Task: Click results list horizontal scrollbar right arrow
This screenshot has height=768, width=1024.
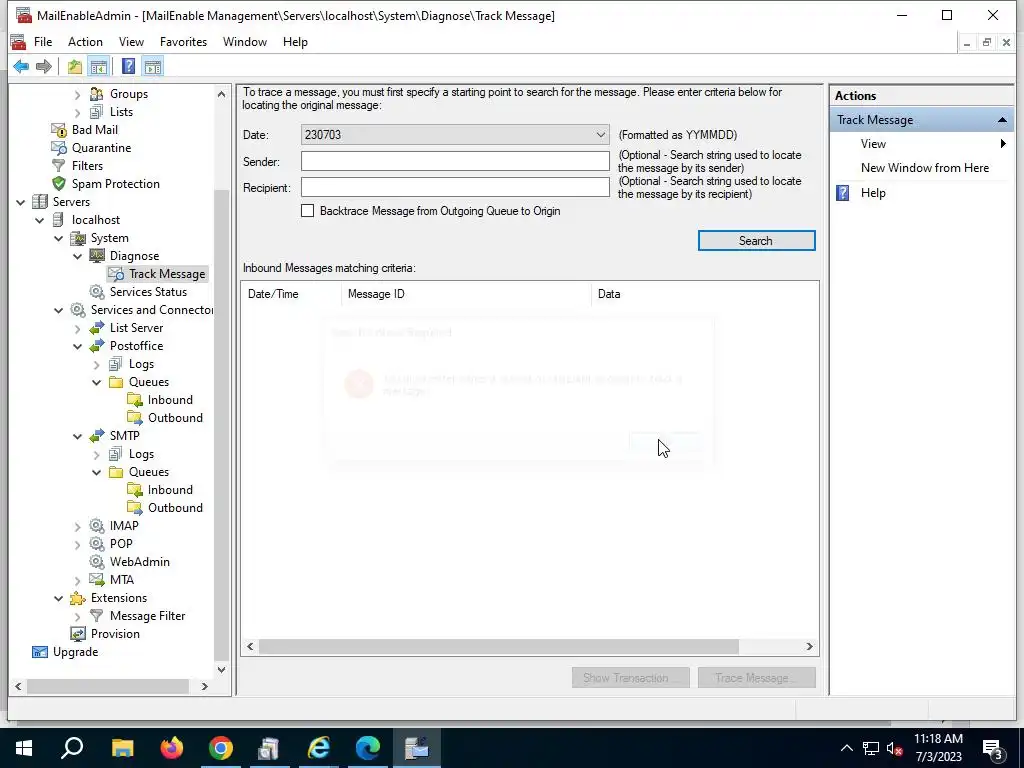Action: [809, 647]
